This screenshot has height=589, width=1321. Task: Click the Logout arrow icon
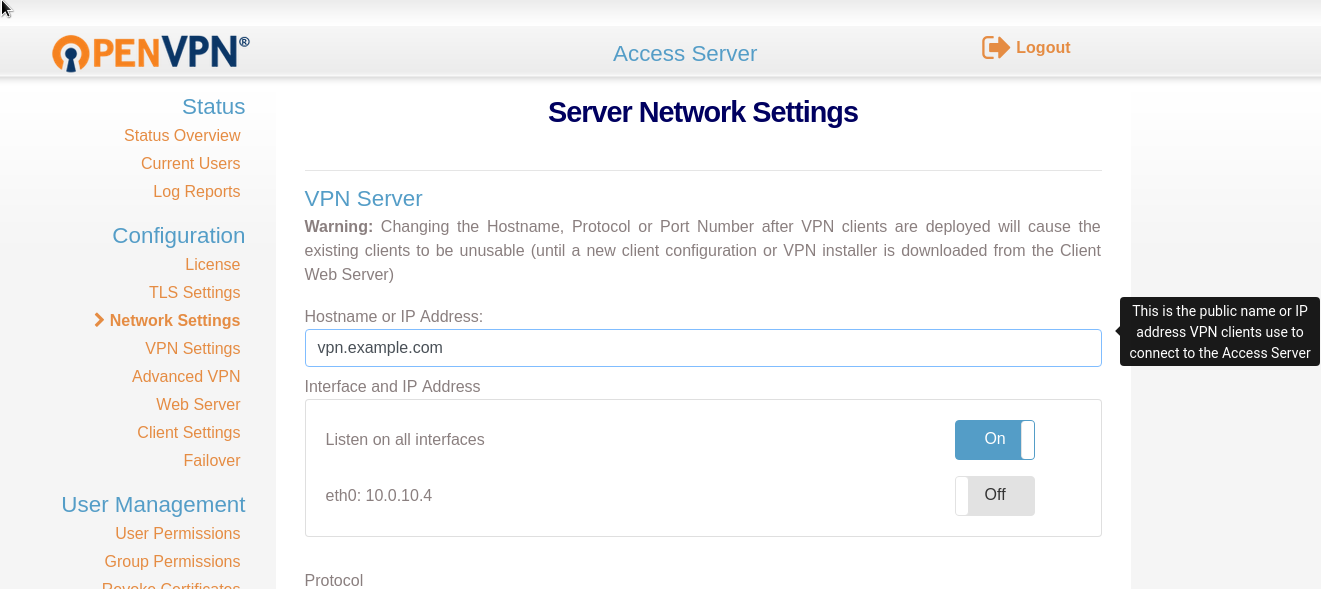coord(995,48)
